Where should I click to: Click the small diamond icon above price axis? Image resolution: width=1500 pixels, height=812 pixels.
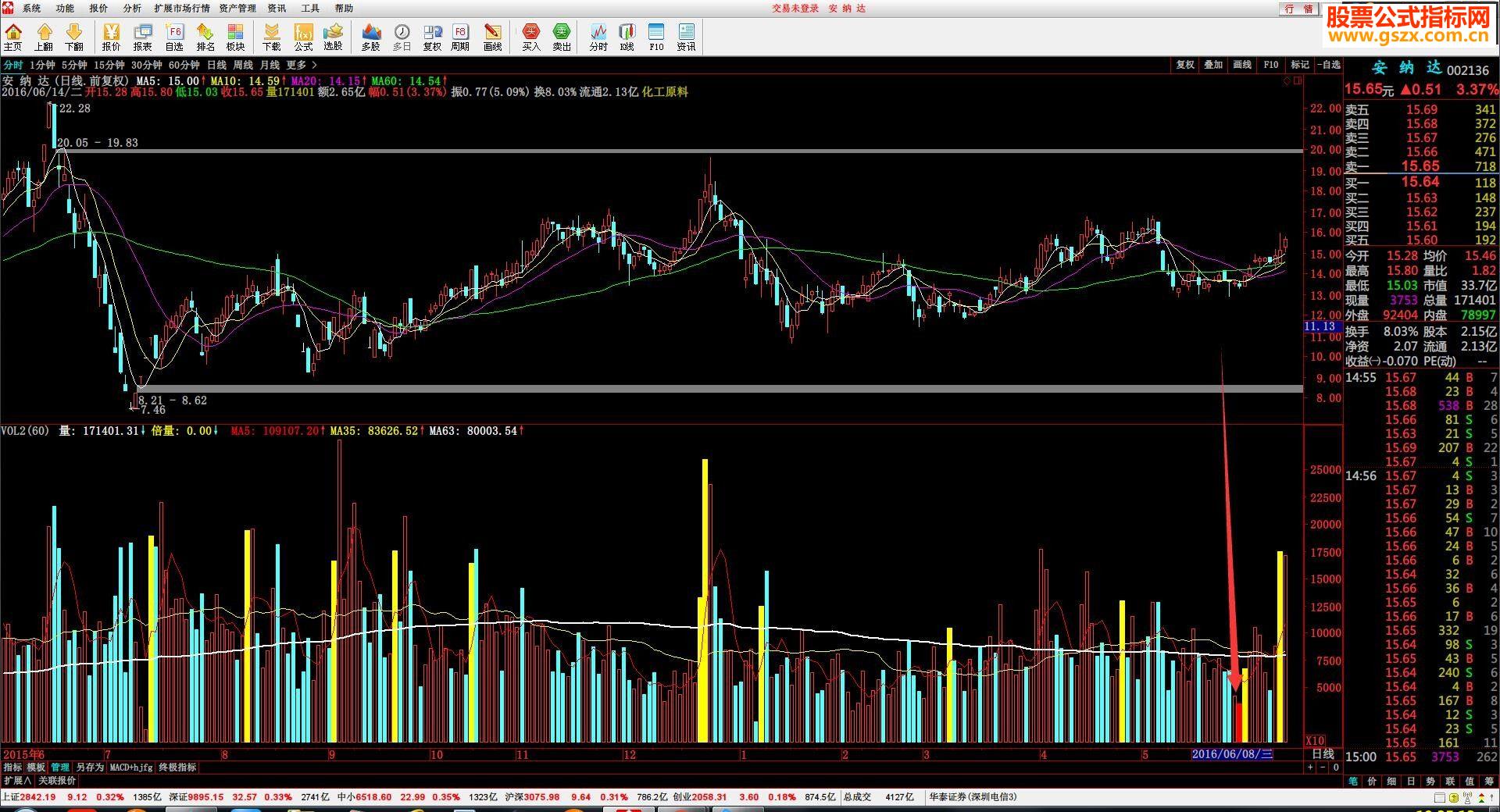coord(1288,81)
